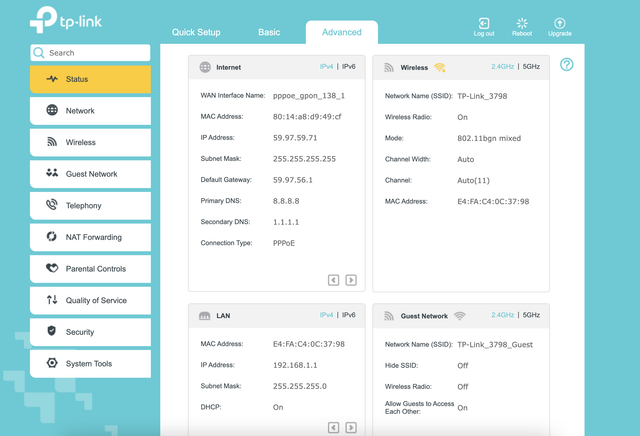Open the Parental Controls section
The width and height of the screenshot is (640, 436).
click(x=90, y=269)
